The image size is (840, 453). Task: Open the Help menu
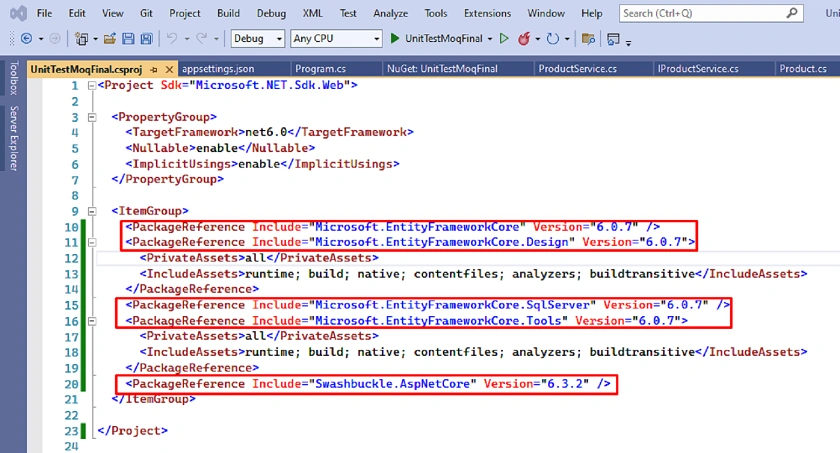[x=592, y=13]
